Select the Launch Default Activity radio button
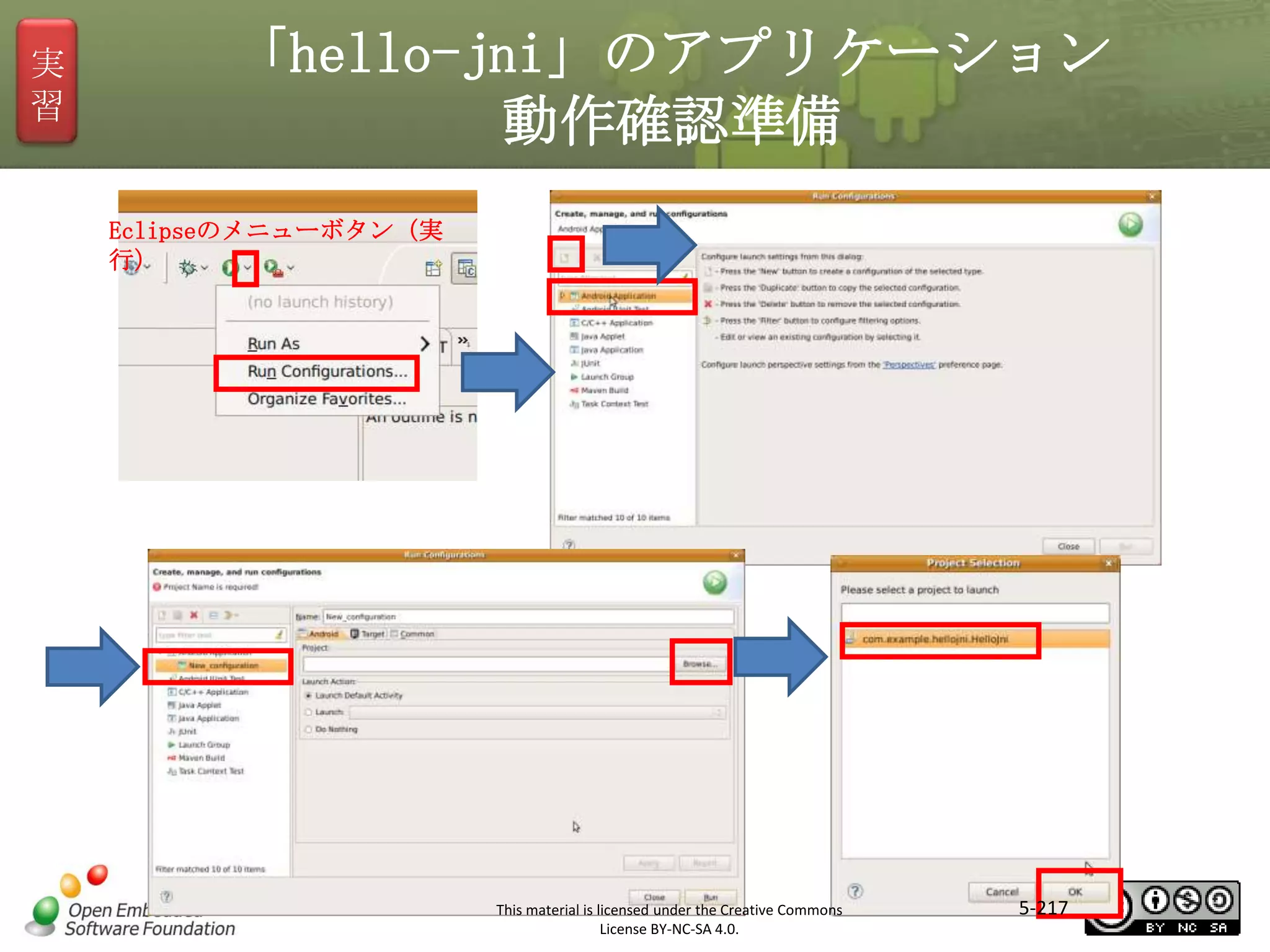 pyautogui.click(x=308, y=696)
